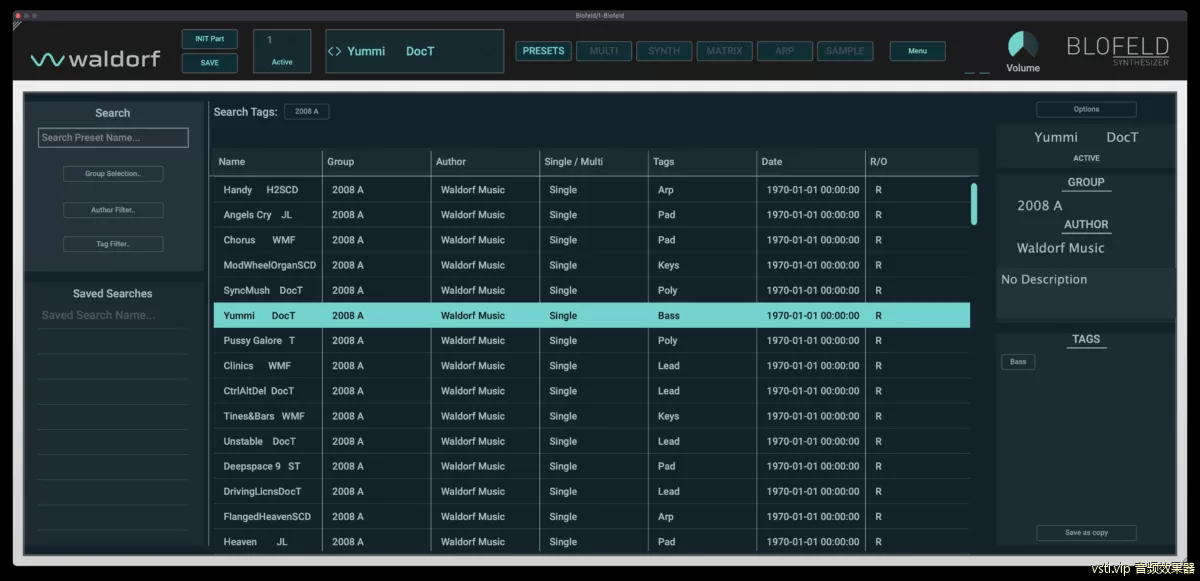Screen dimensions: 1200x581
Task: Click the 2008 A search tag chip
Action: click(x=307, y=112)
